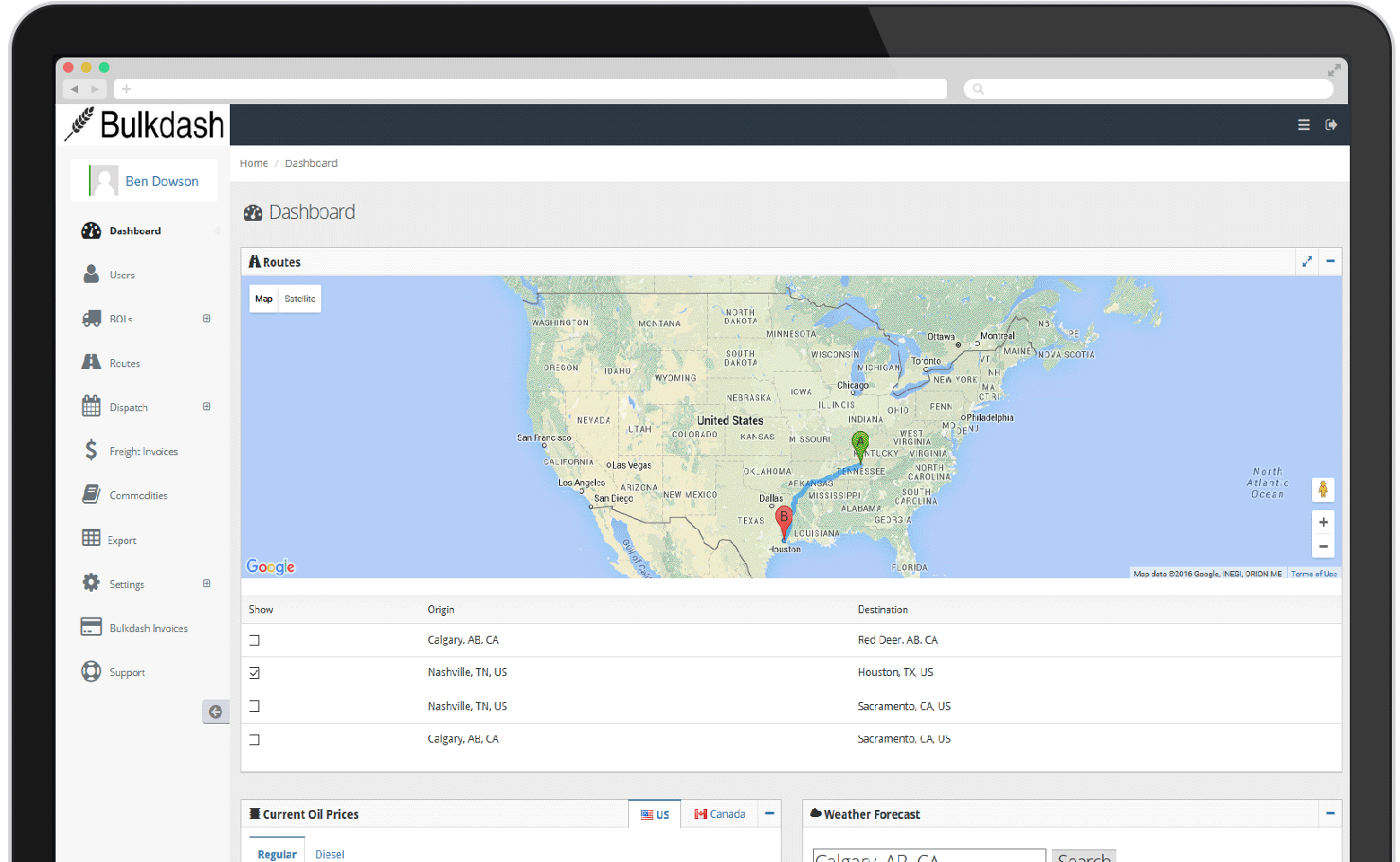The width and height of the screenshot is (1400, 862).
Task: Check the Calgary to Red Deer route
Action: 255,640
